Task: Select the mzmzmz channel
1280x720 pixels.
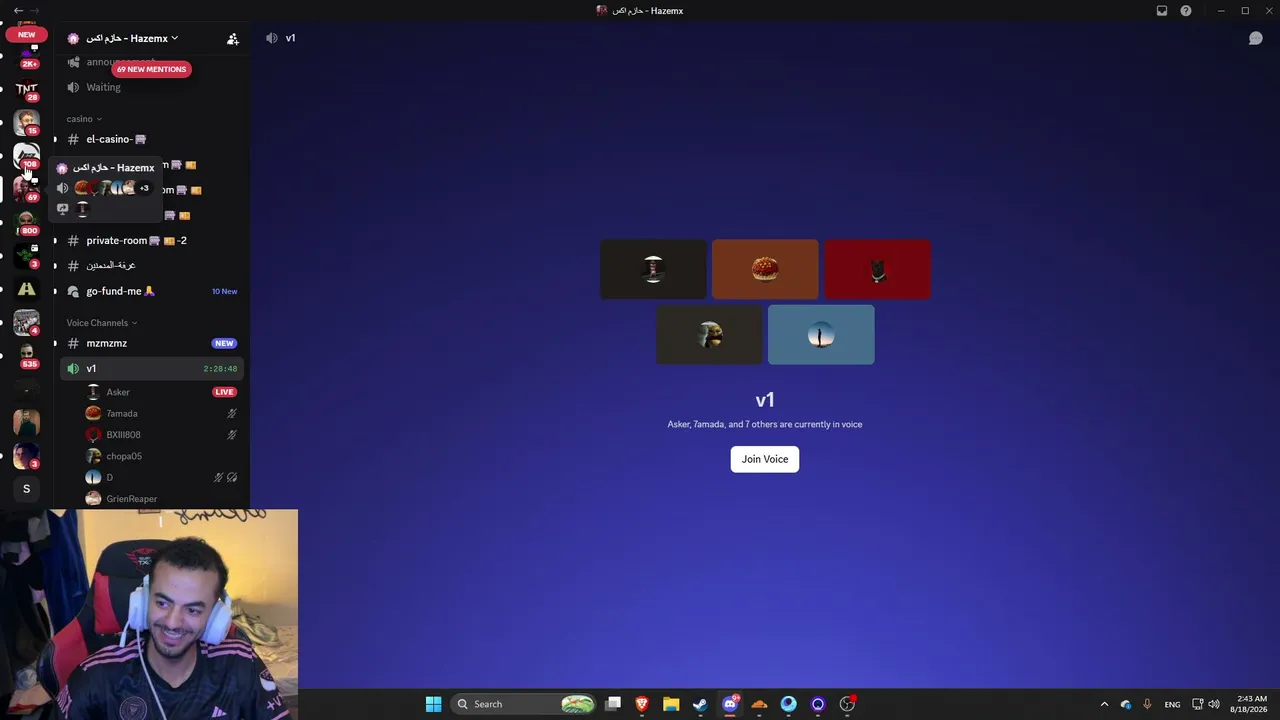Action: click(150, 343)
